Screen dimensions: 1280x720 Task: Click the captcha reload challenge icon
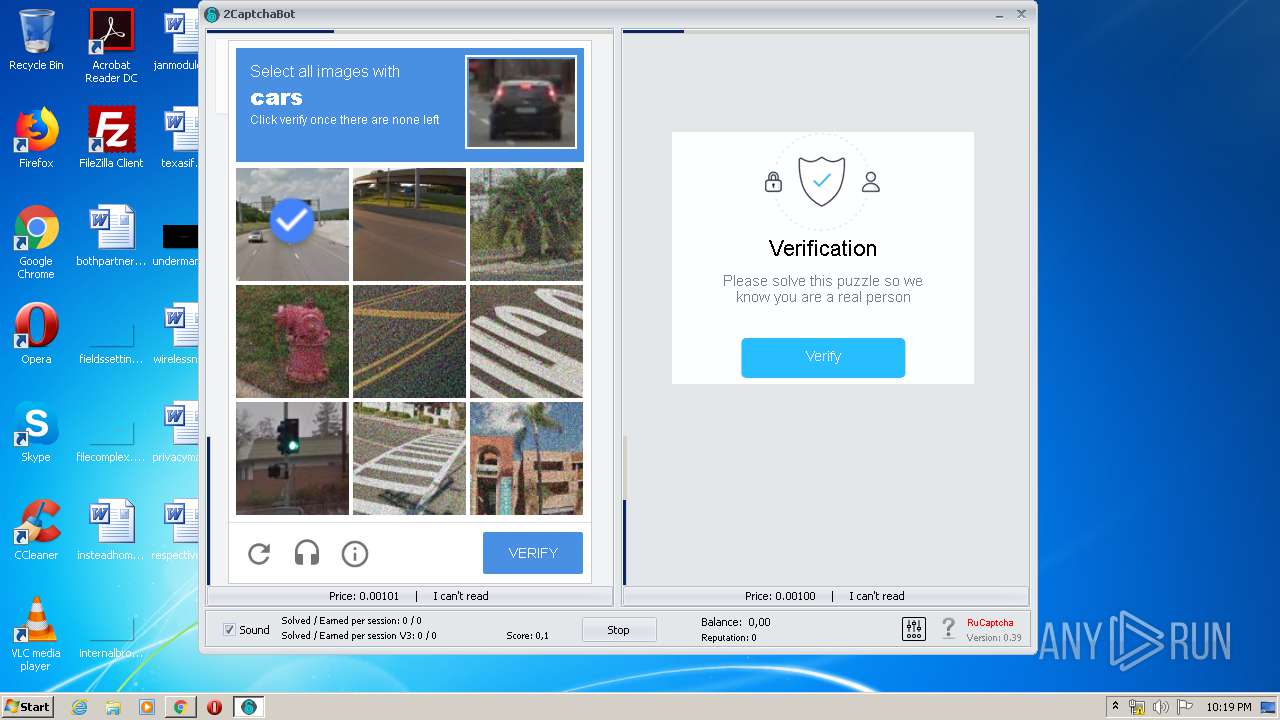pos(259,553)
